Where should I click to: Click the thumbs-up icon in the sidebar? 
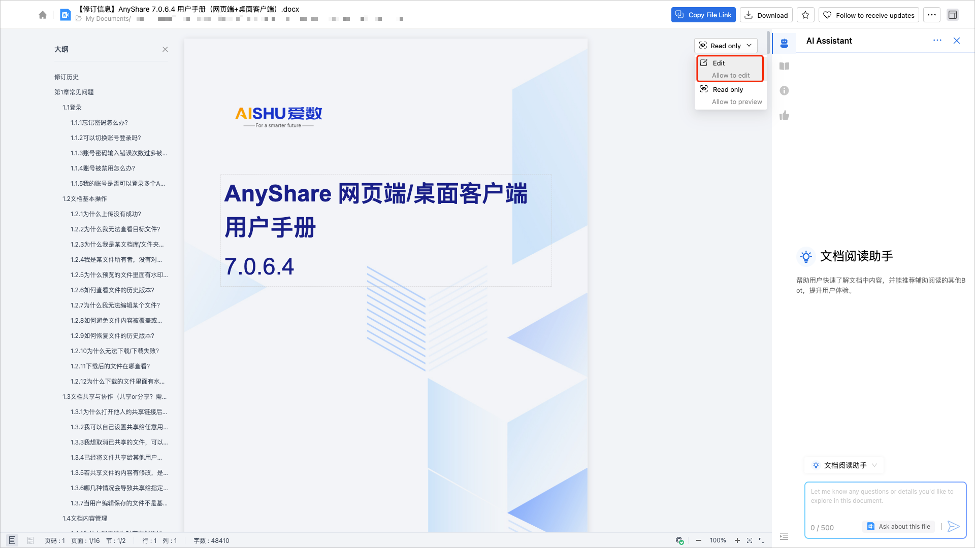pos(784,115)
